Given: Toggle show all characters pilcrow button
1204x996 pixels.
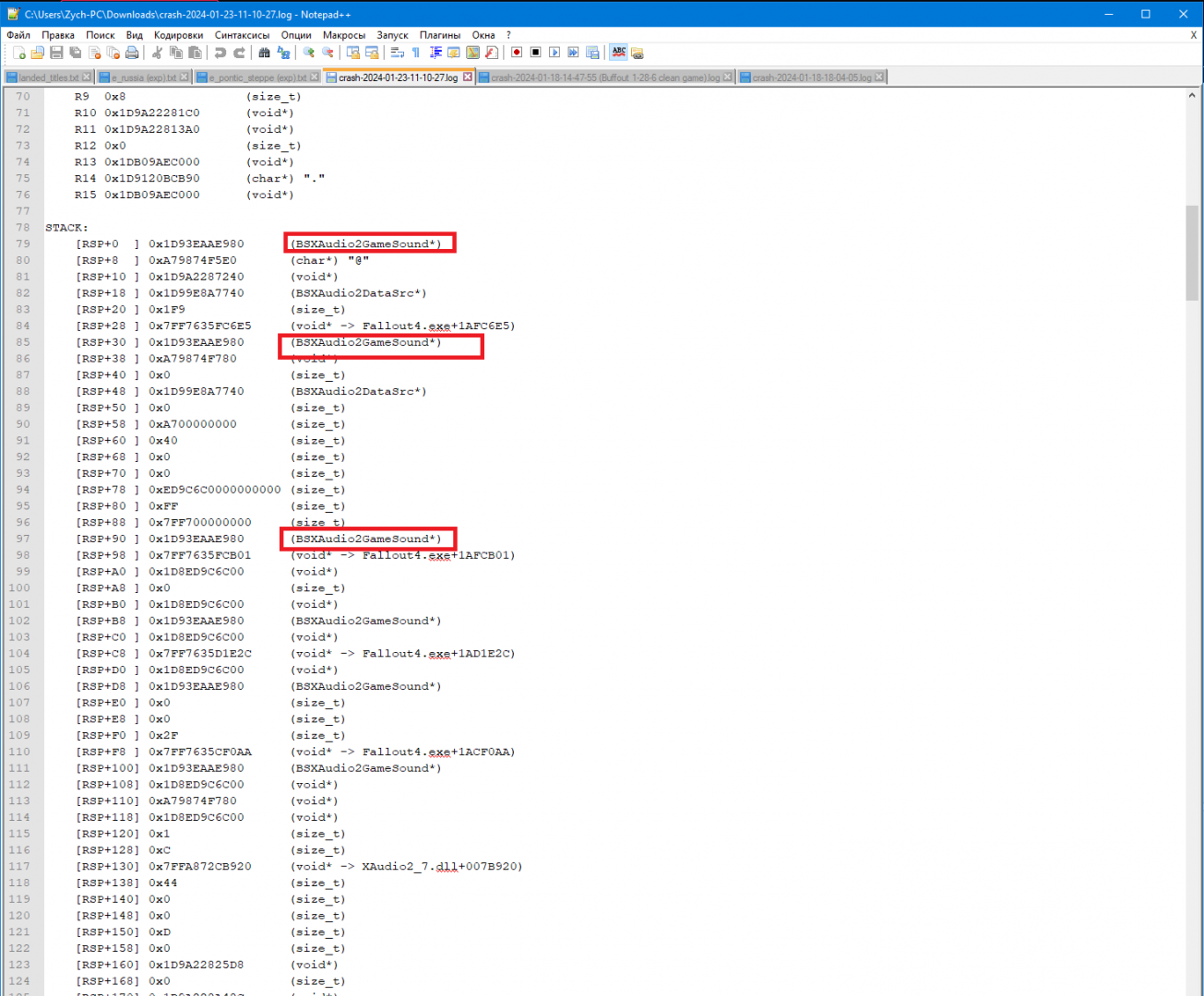Looking at the screenshot, I should 415,53.
